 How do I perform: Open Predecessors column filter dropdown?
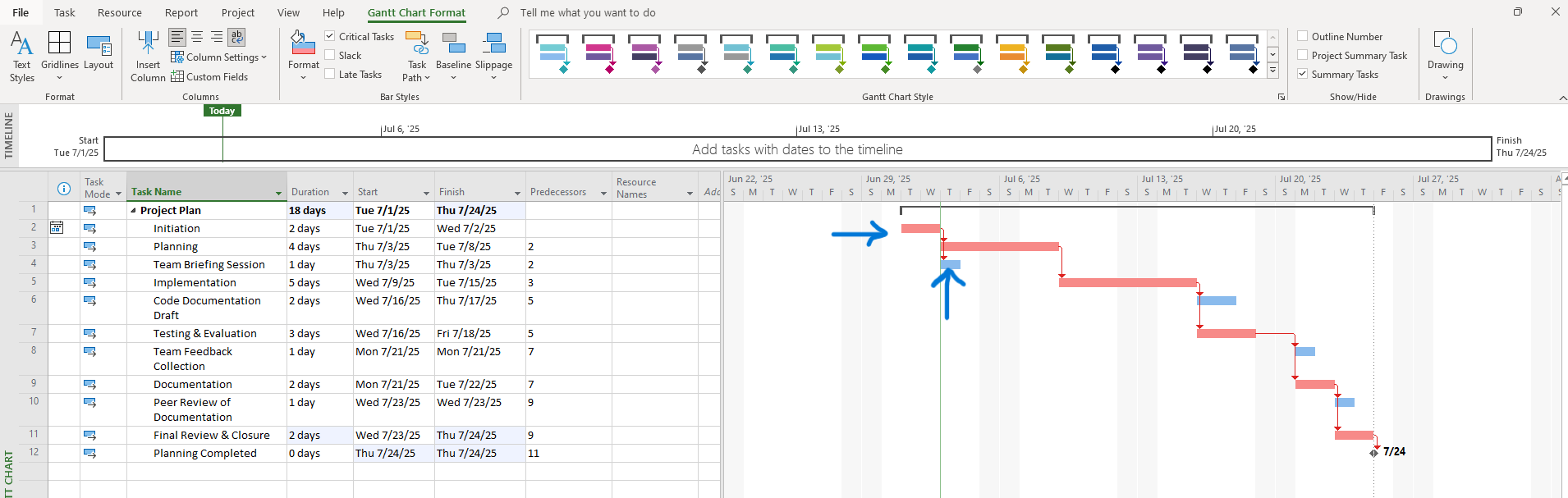603,194
